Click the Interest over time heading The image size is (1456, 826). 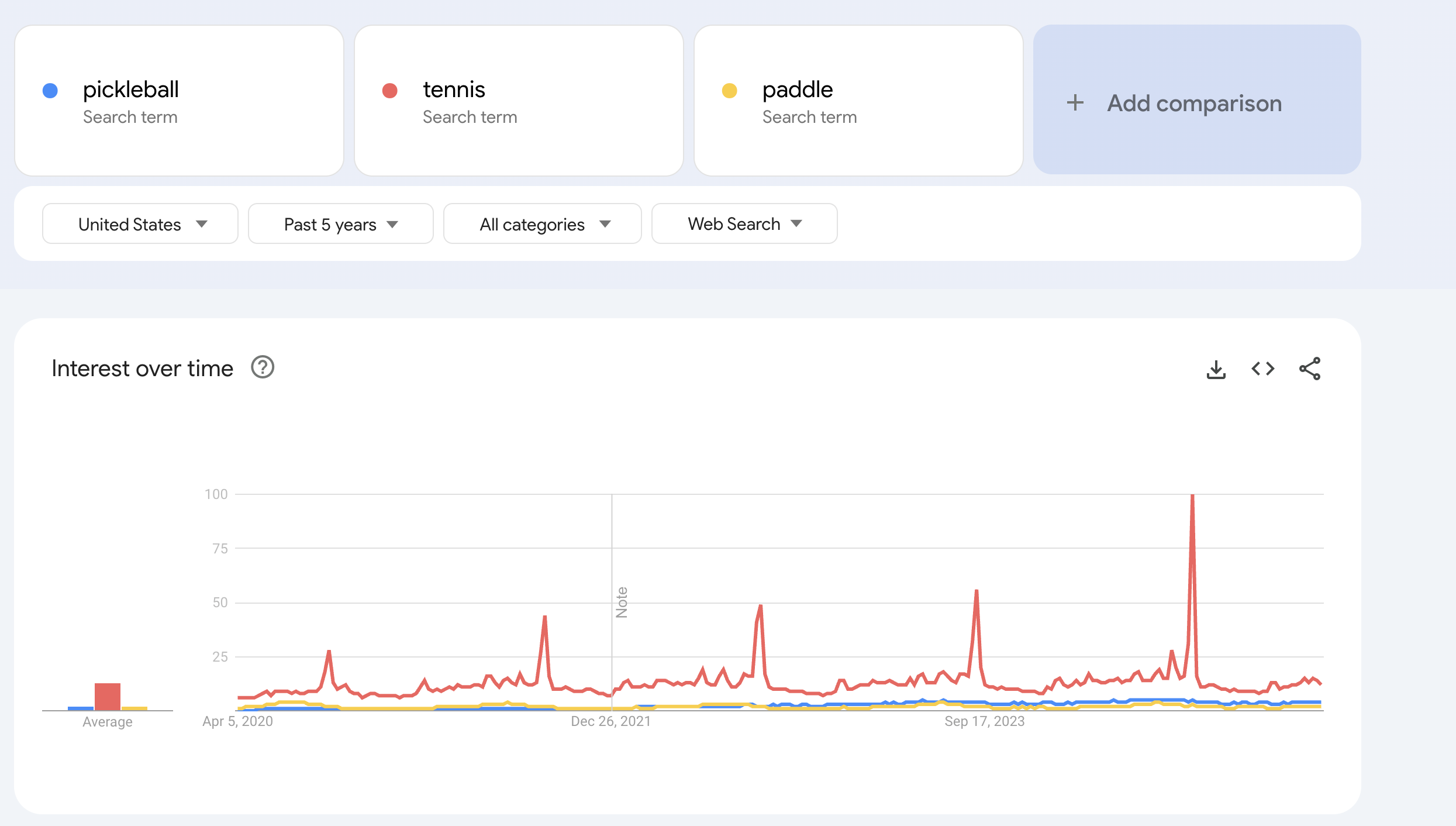tap(142, 367)
